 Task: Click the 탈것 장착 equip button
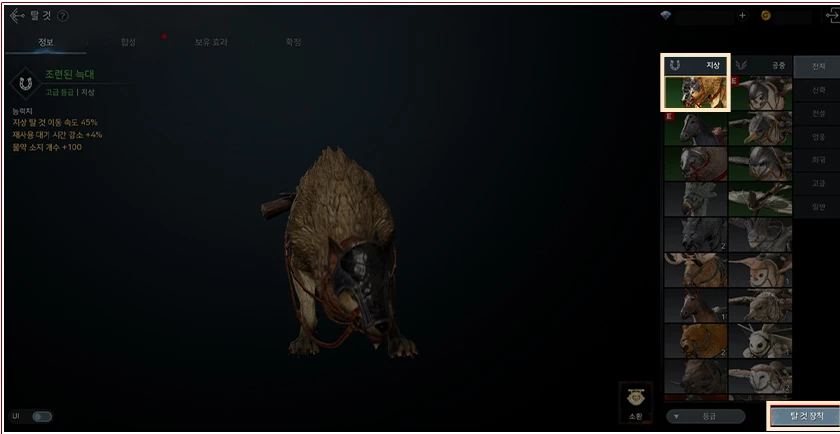point(805,416)
